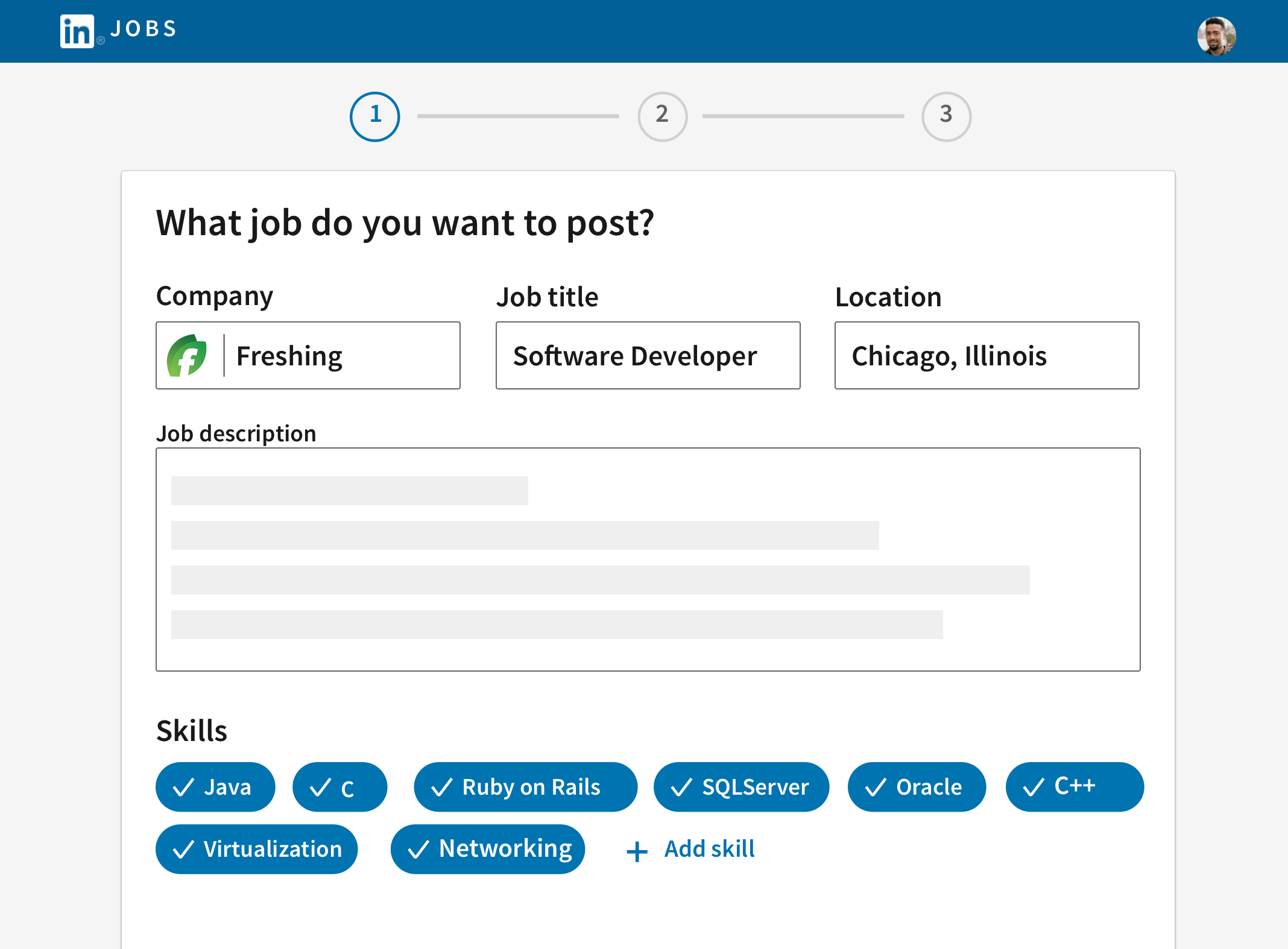The image size is (1288, 949).
Task: Toggle the Virtualization skill chip
Action: [x=256, y=849]
